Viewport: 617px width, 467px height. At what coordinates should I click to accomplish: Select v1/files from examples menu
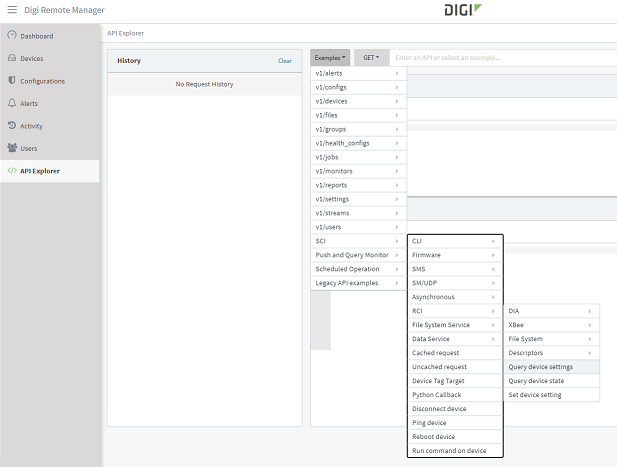tap(358, 115)
